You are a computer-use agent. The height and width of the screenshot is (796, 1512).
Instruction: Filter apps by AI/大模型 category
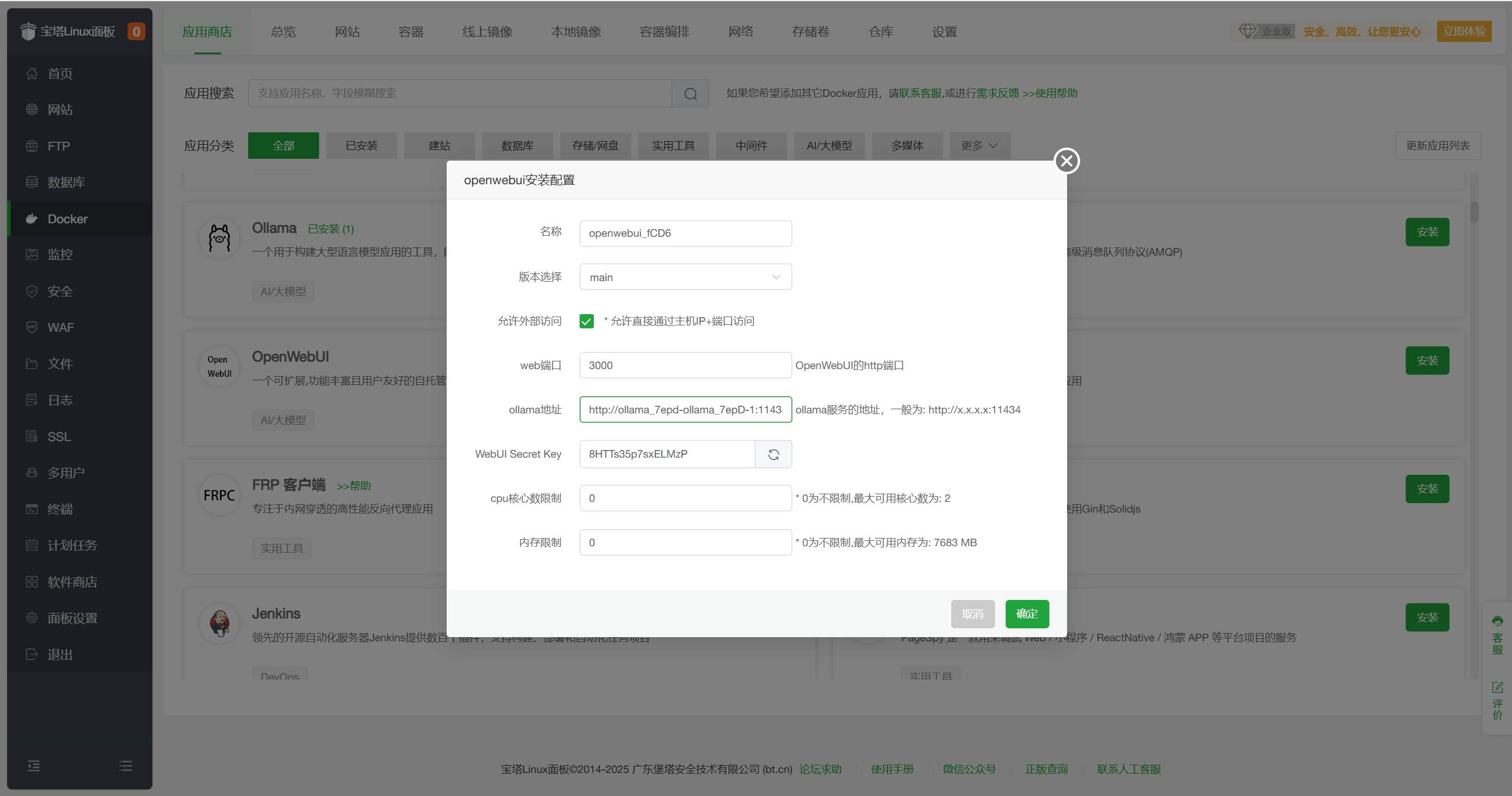coord(829,146)
